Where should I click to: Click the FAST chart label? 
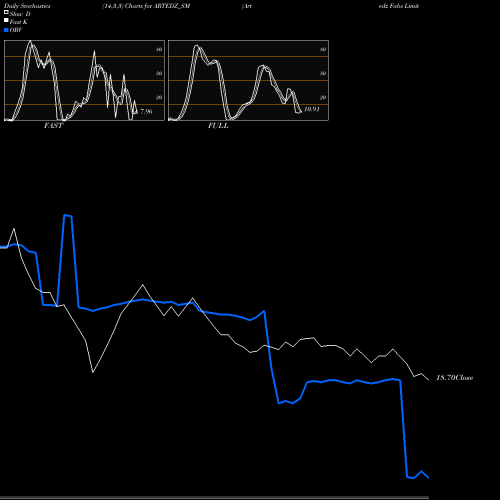point(53,126)
